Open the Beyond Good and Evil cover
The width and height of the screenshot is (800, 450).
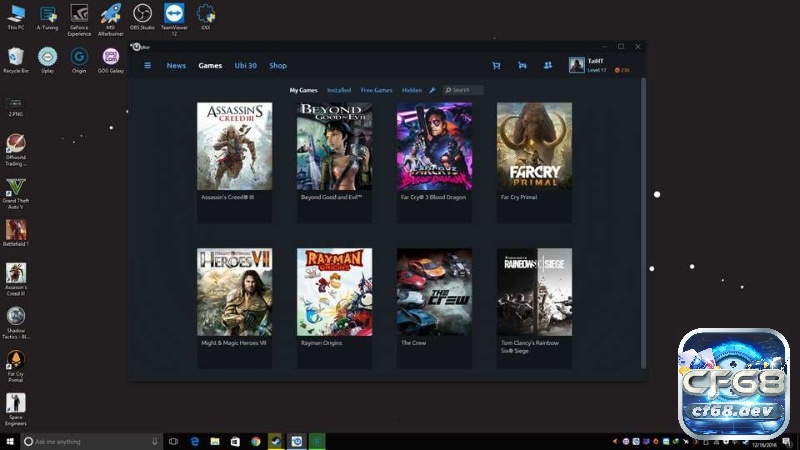coord(335,146)
